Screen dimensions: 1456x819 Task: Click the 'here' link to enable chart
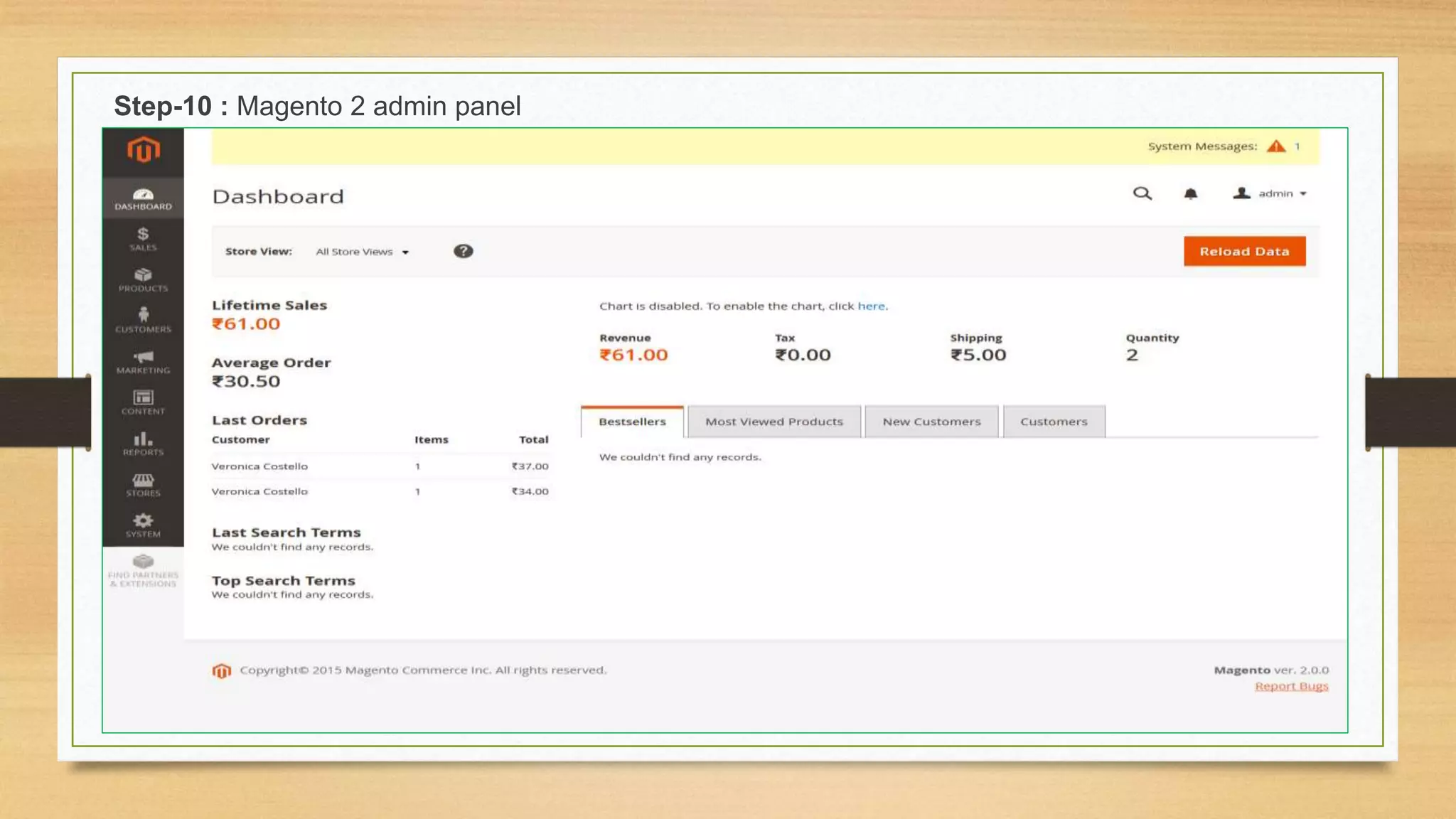[x=872, y=306]
